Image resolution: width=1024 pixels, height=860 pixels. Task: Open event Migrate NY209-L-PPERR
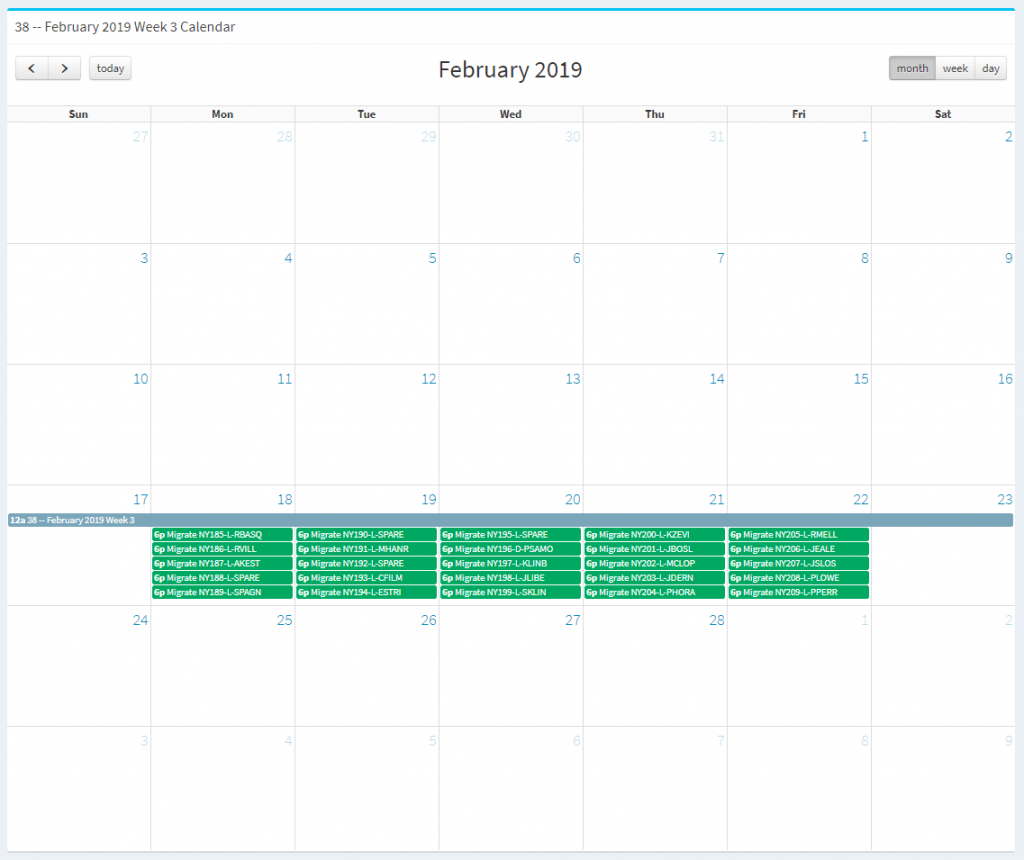pyautogui.click(x=798, y=592)
